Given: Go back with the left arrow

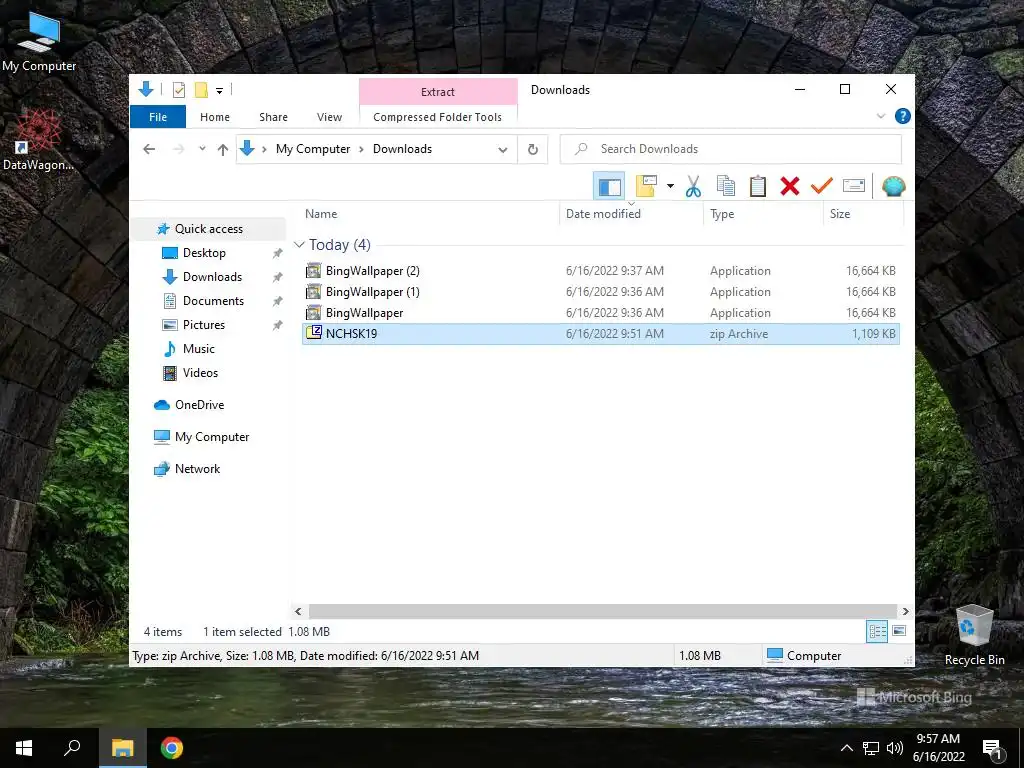Looking at the screenshot, I should [x=149, y=149].
